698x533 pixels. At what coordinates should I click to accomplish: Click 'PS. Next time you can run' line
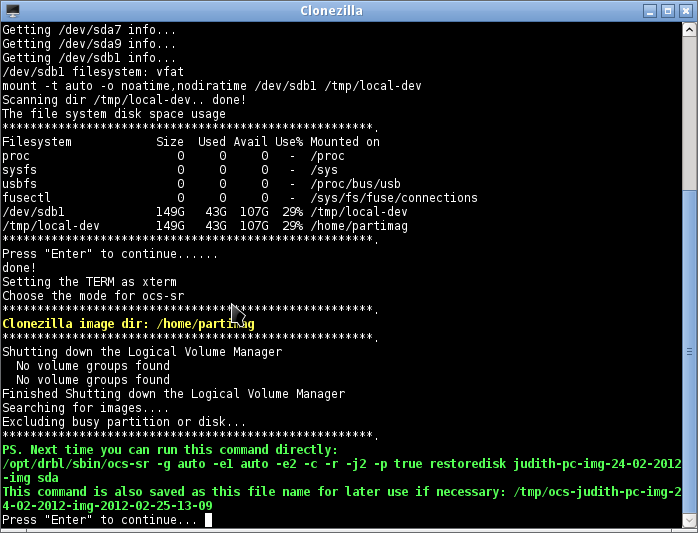[x=170, y=450]
